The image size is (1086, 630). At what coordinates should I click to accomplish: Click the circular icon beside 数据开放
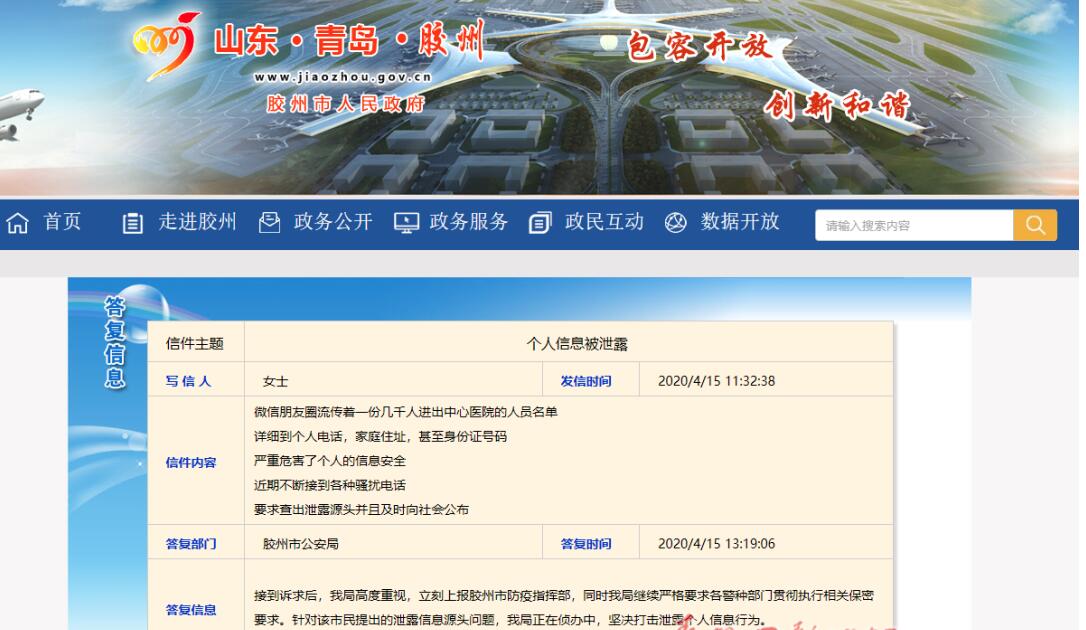click(675, 223)
